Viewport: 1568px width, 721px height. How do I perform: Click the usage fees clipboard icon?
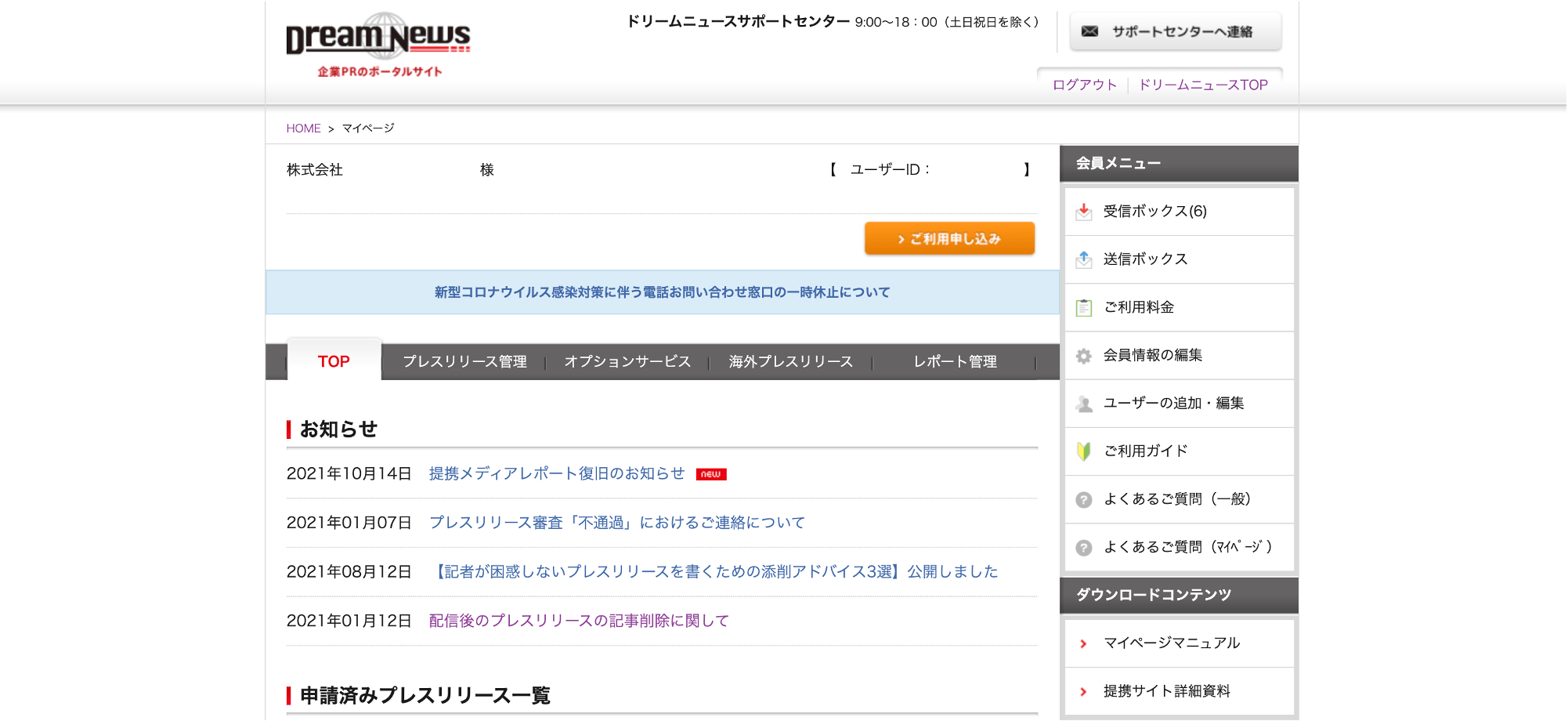coord(1084,308)
